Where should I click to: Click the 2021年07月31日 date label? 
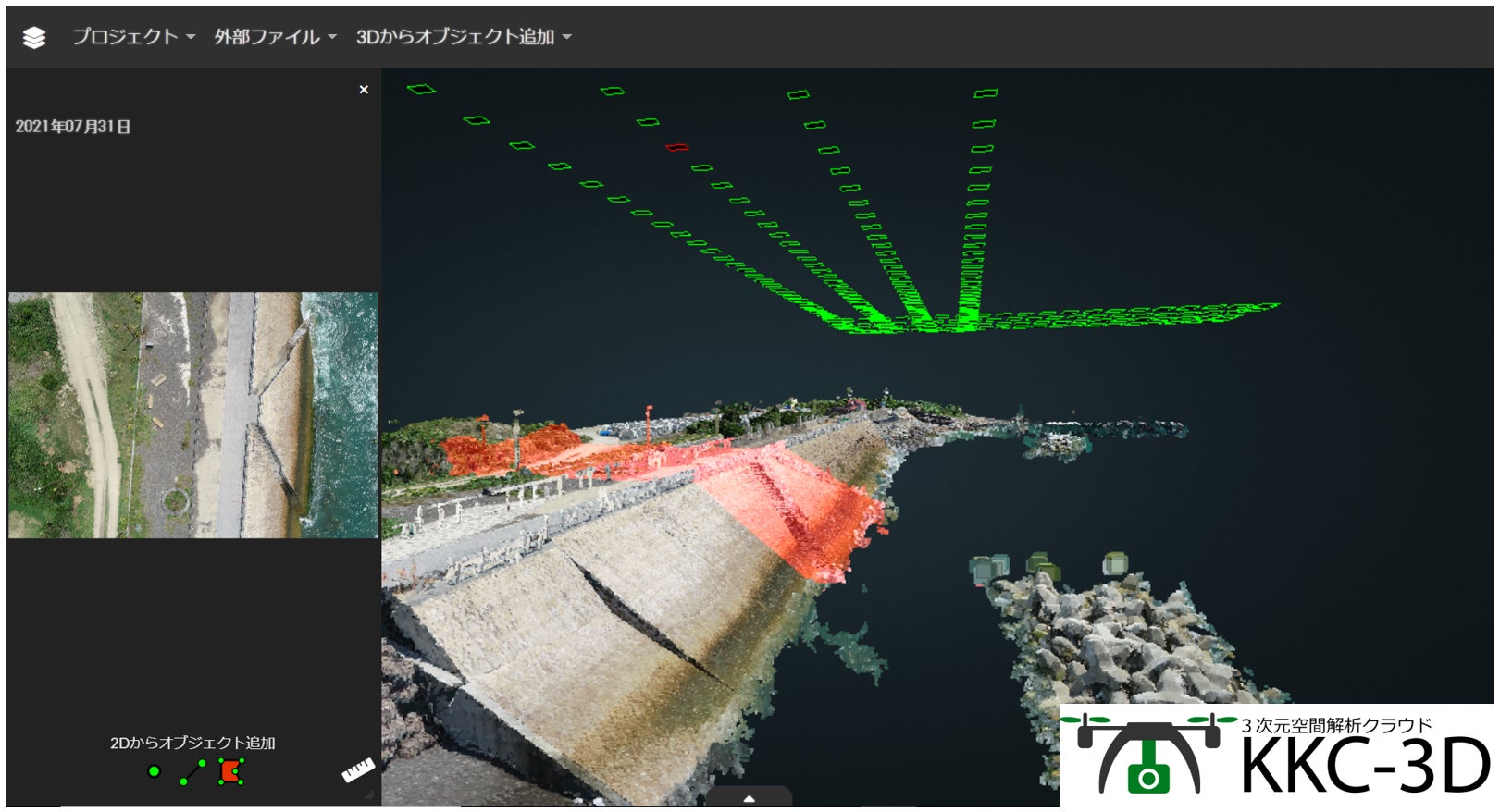click(x=73, y=127)
